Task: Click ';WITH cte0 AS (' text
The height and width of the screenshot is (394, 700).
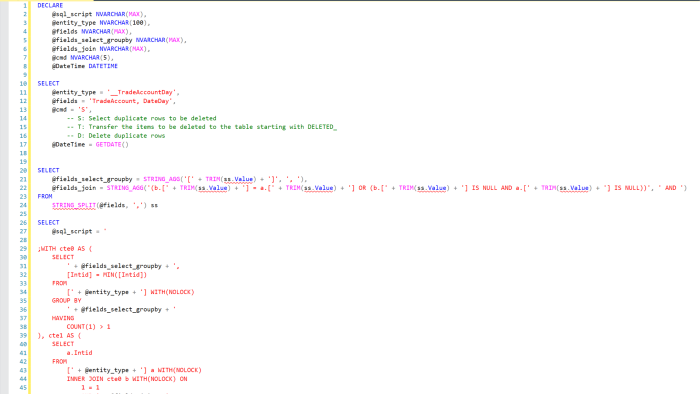Action: click(65, 249)
